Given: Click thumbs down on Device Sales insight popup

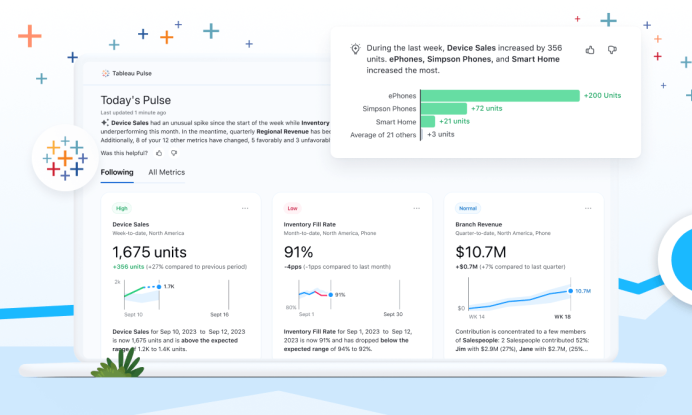Looking at the screenshot, I should 612,49.
